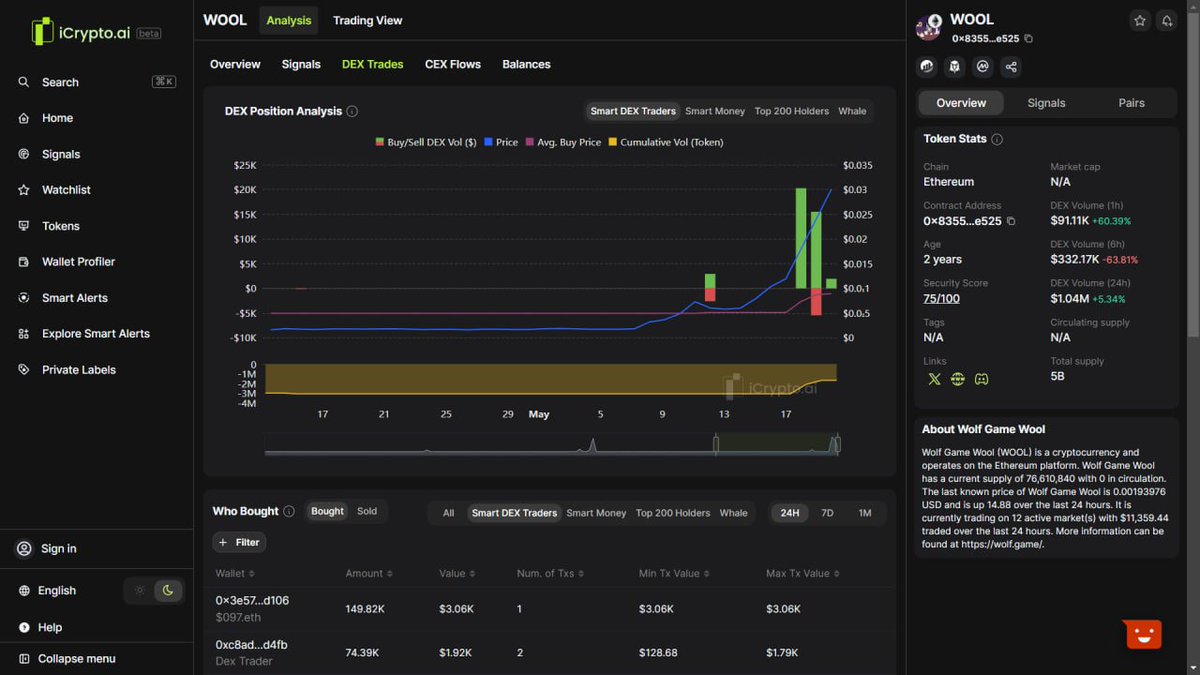Open the Balances tab

pyautogui.click(x=526, y=64)
